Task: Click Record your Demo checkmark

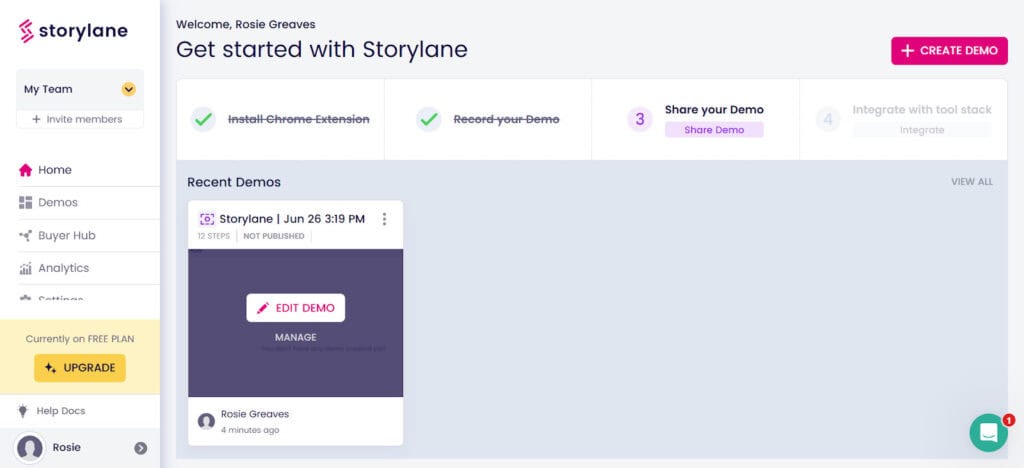Action: coord(429,119)
